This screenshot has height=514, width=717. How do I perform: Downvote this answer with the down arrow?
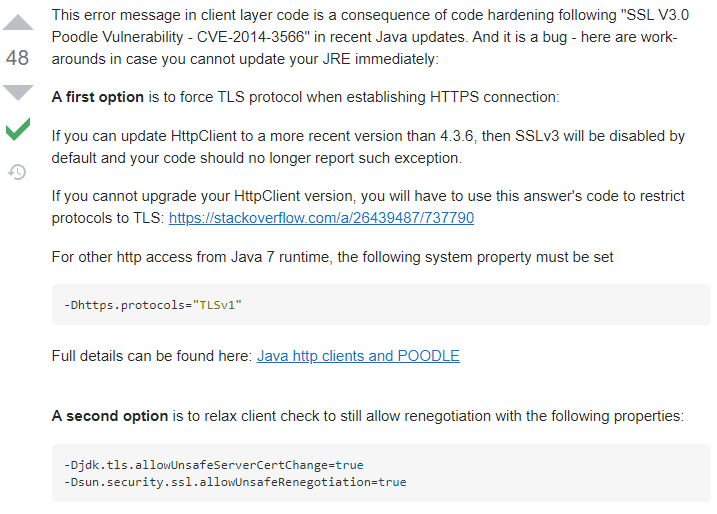click(18, 92)
